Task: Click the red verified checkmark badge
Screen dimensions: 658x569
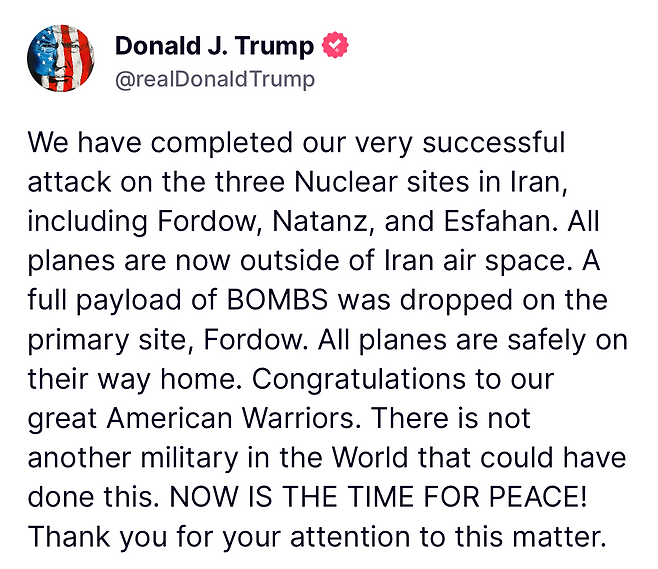Action: click(335, 45)
